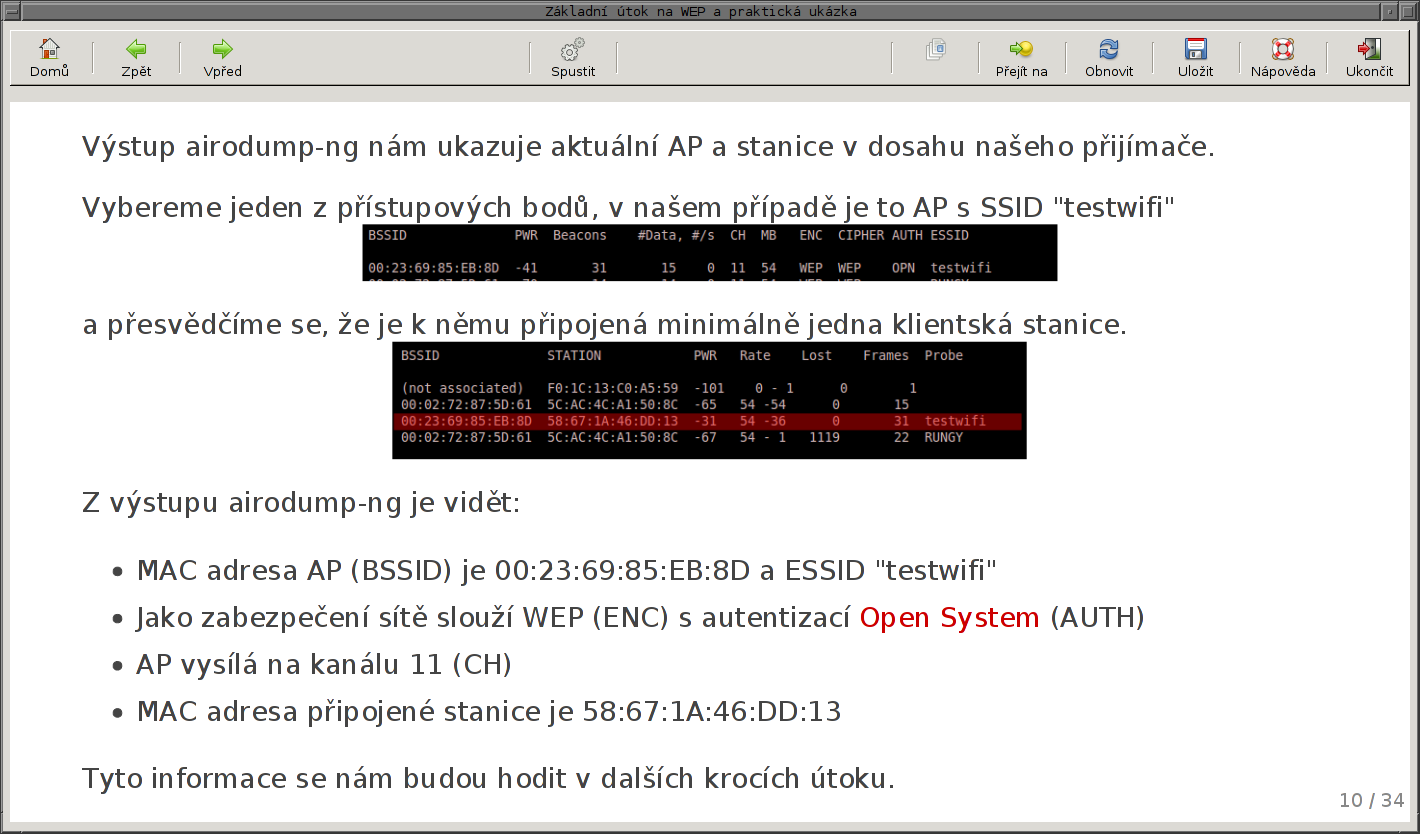Go forward with Vpřed arrow
This screenshot has height=834, width=1420.
point(222,58)
